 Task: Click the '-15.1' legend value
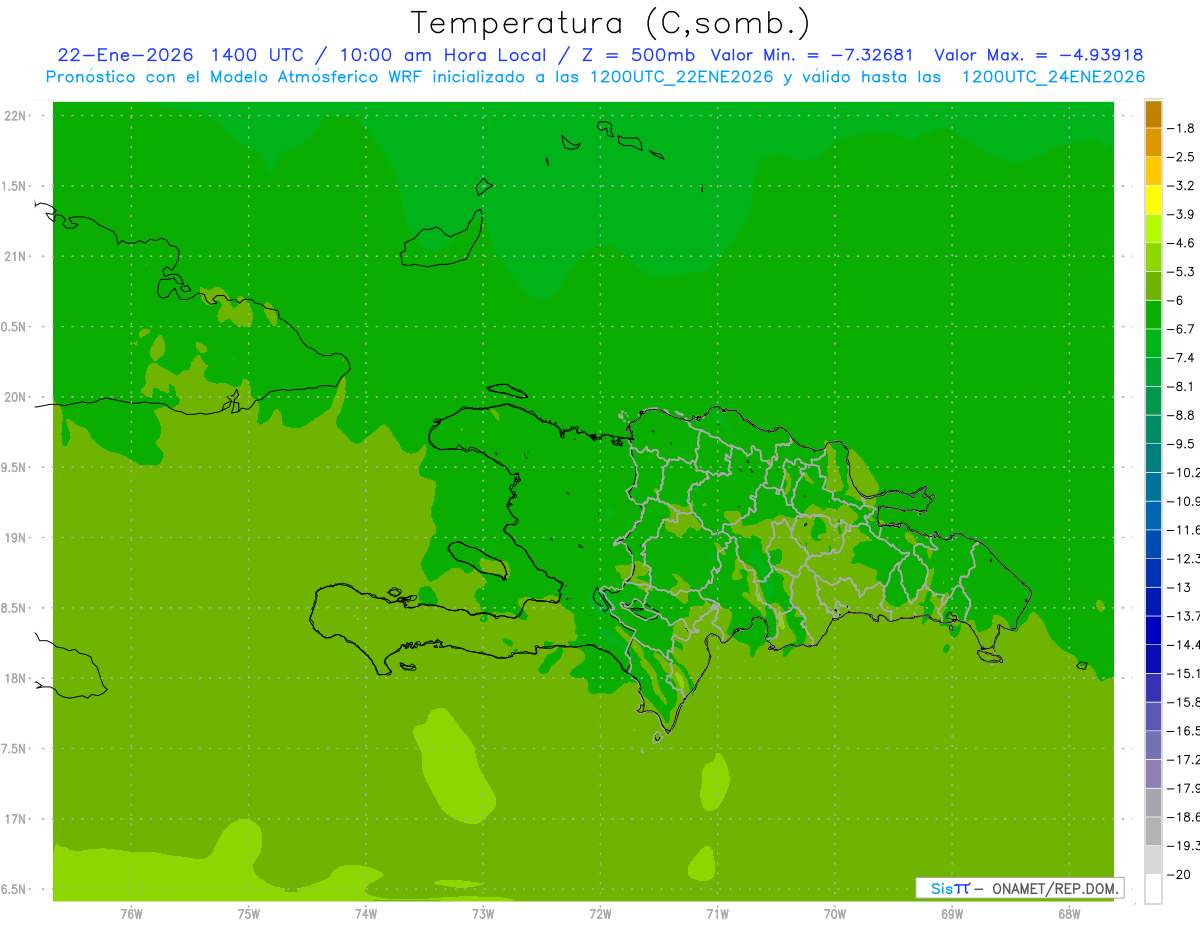coord(1182,672)
